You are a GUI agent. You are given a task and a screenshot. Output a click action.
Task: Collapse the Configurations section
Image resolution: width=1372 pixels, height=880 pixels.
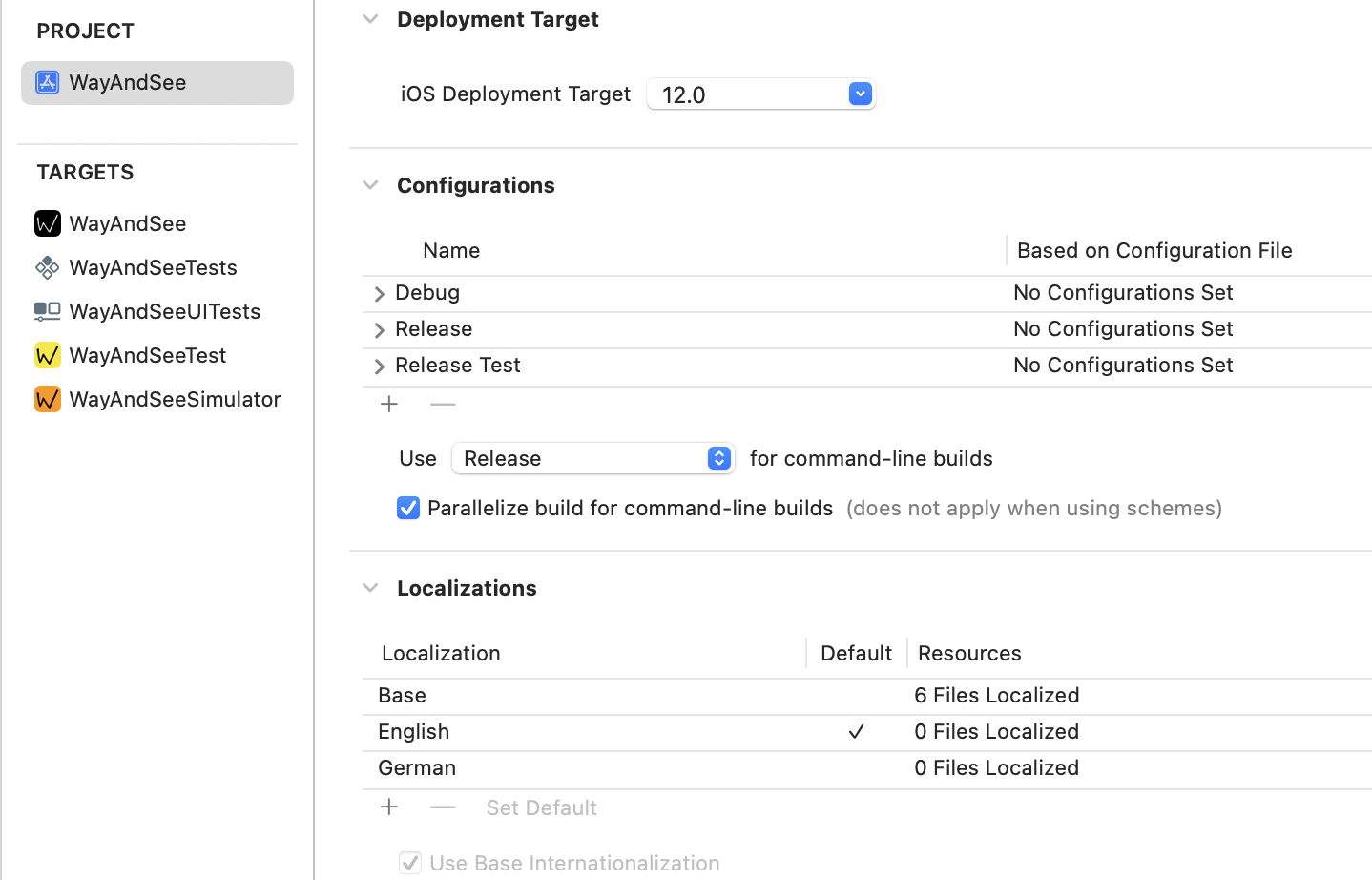tap(370, 185)
